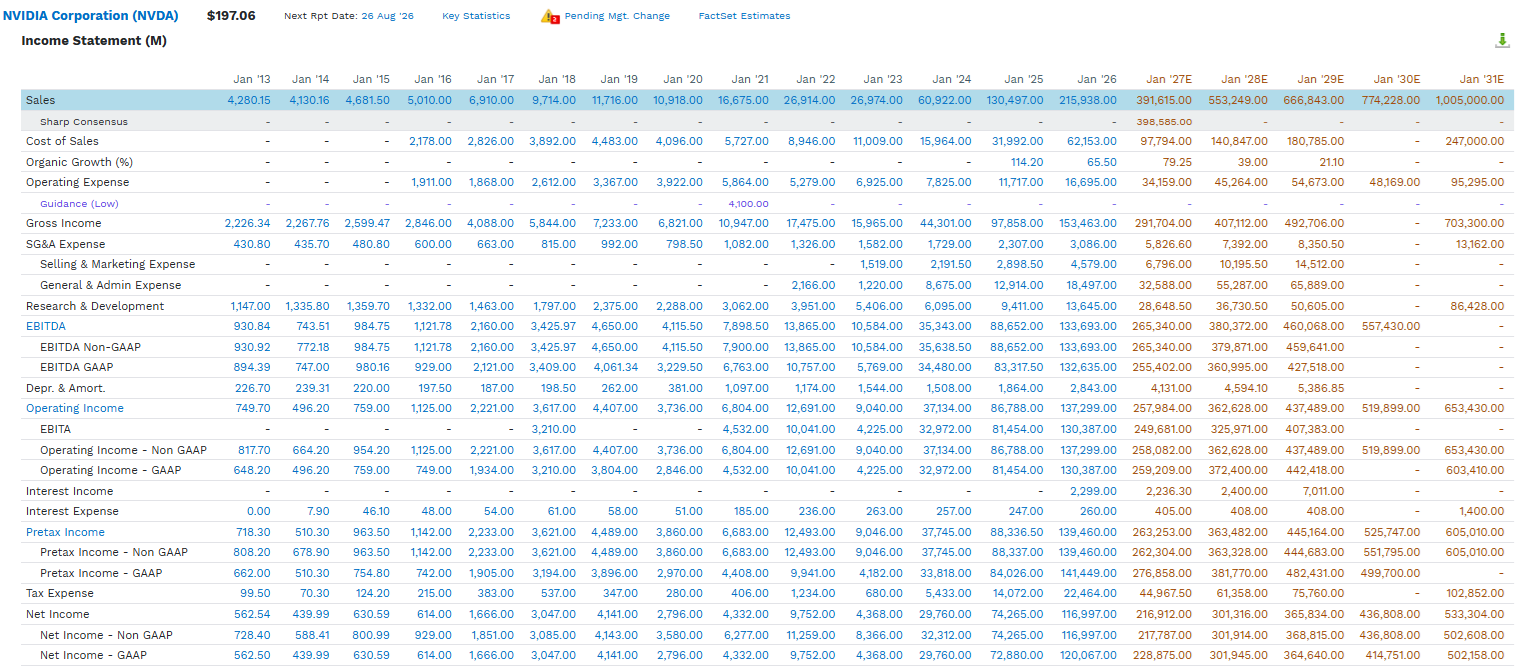Viewport: 1517px width, 667px height.
Task: Open the Pretax Income row label link
Action: pyautogui.click(x=65, y=532)
